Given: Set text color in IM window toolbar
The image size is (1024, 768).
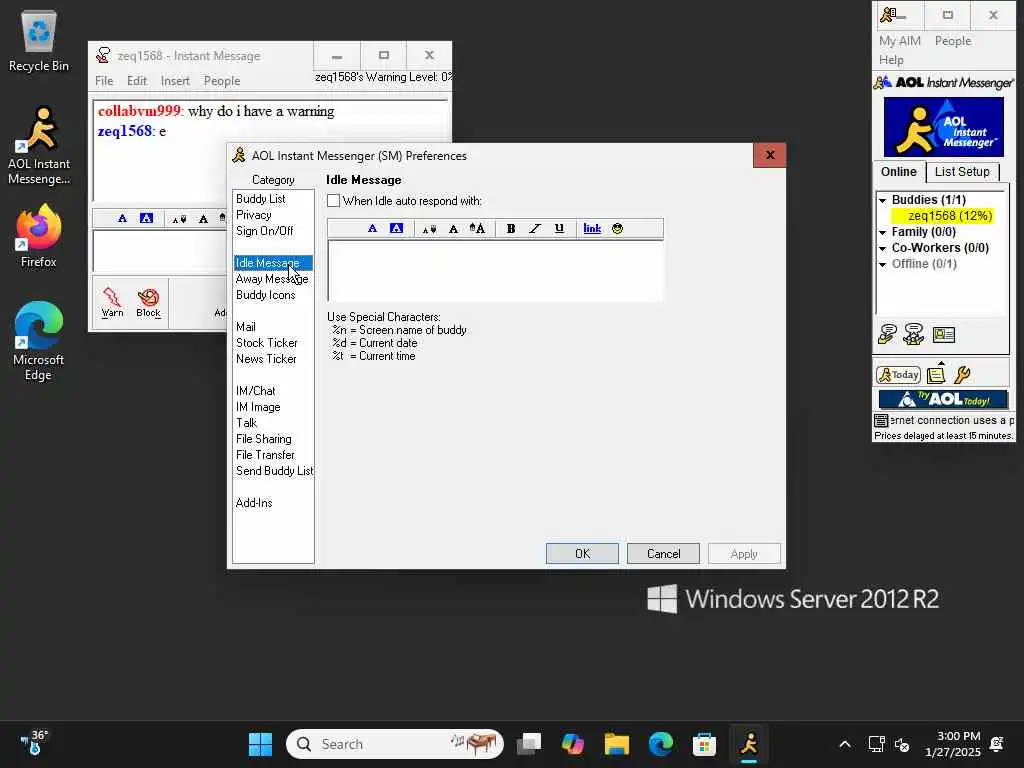Looking at the screenshot, I should pos(122,218).
